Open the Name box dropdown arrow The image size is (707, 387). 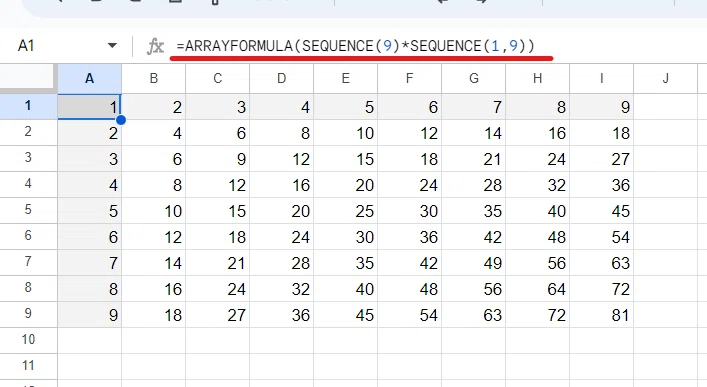coord(112,46)
